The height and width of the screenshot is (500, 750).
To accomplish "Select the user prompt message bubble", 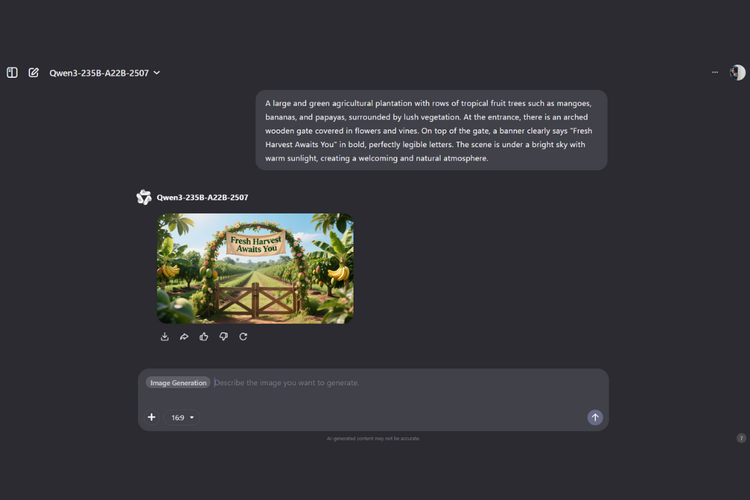I will tap(431, 130).
